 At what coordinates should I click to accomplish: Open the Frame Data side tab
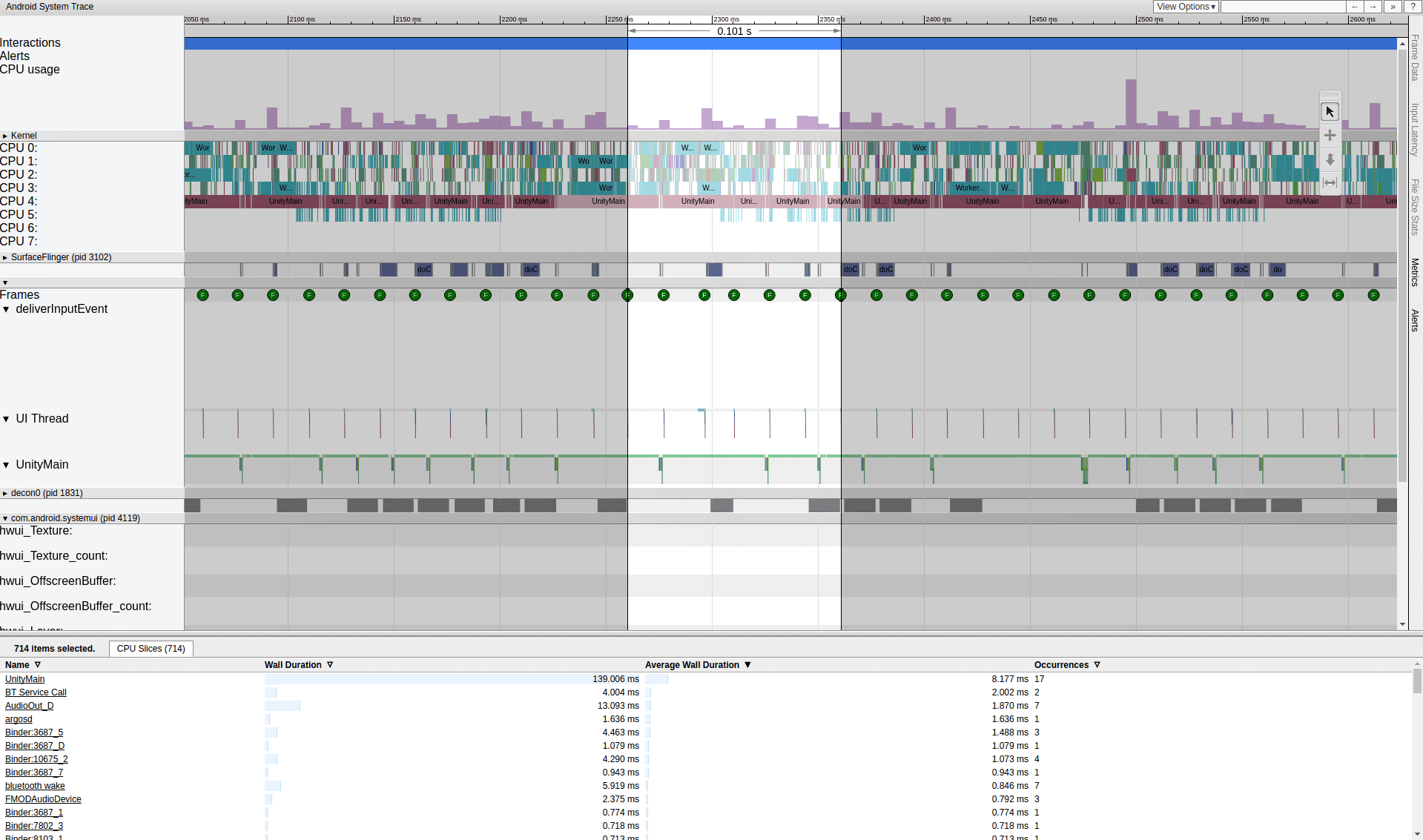1415,58
